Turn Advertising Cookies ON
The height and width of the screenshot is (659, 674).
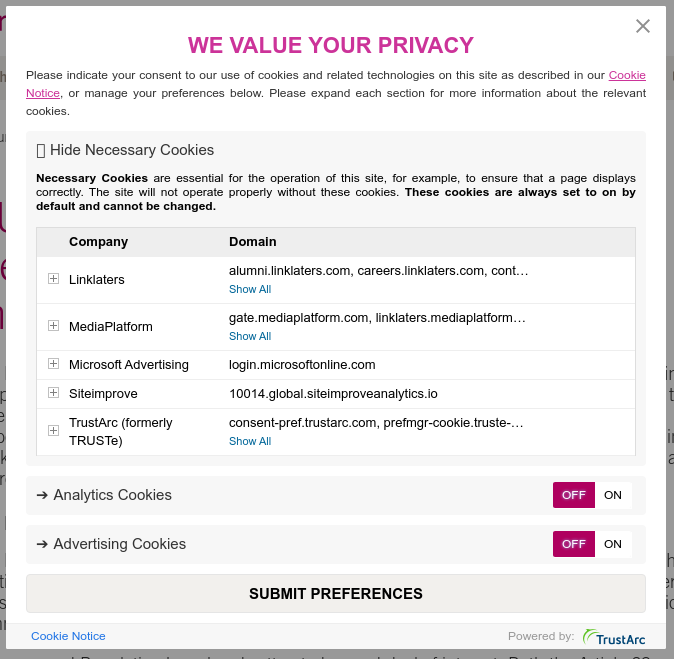(x=613, y=544)
